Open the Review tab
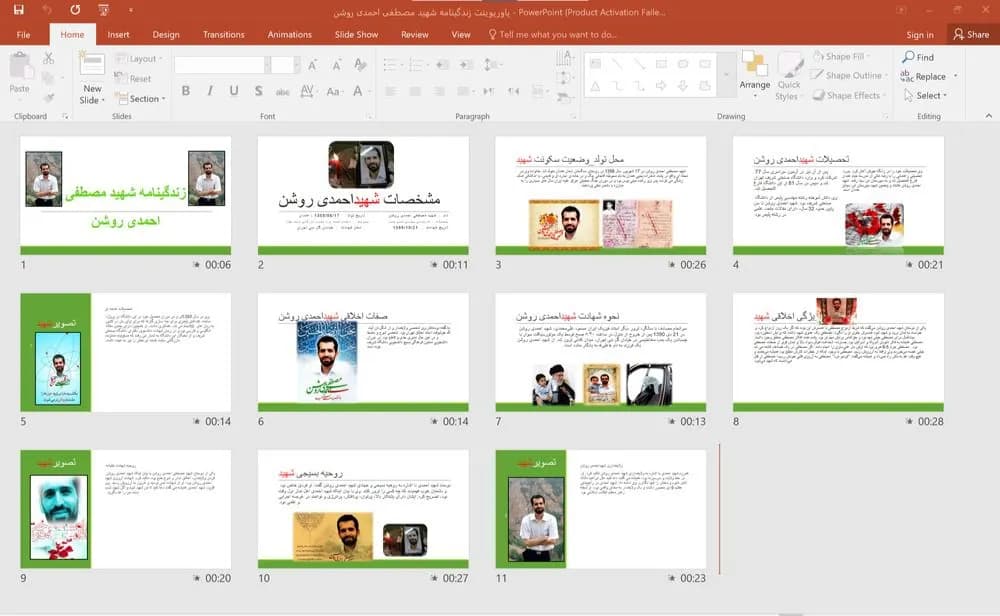 click(415, 34)
